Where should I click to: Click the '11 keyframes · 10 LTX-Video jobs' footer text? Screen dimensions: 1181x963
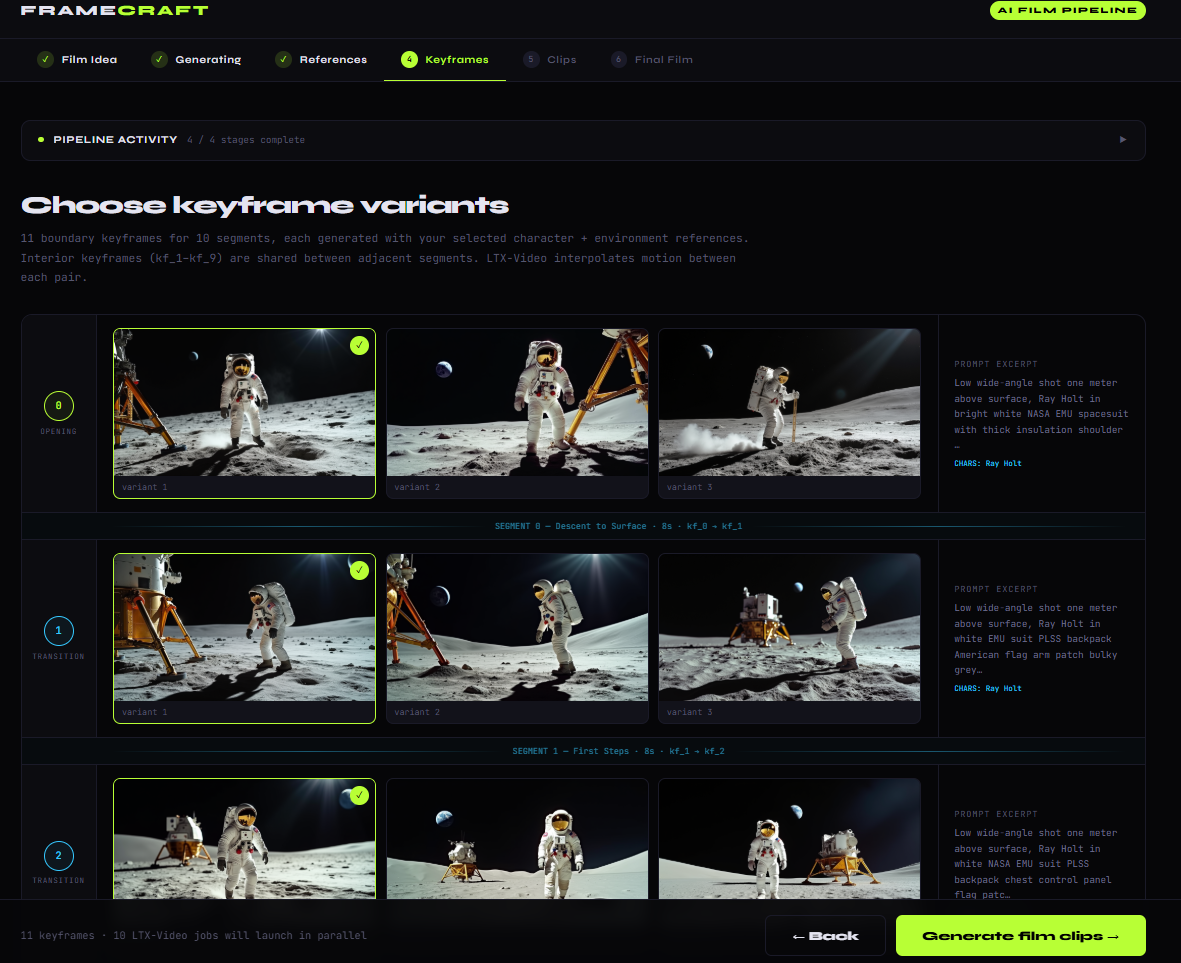tap(194, 936)
